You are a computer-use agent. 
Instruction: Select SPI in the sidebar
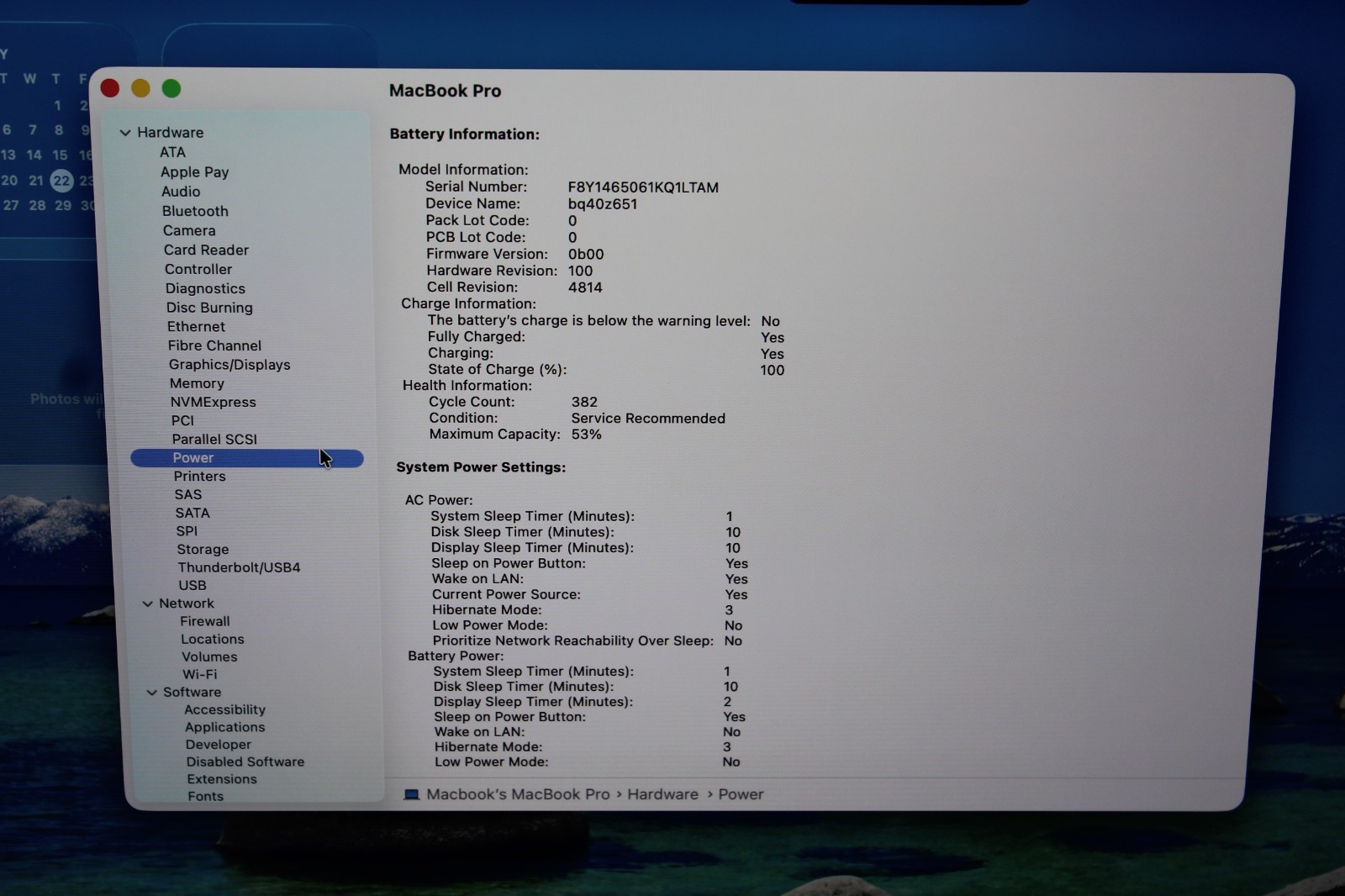(187, 531)
